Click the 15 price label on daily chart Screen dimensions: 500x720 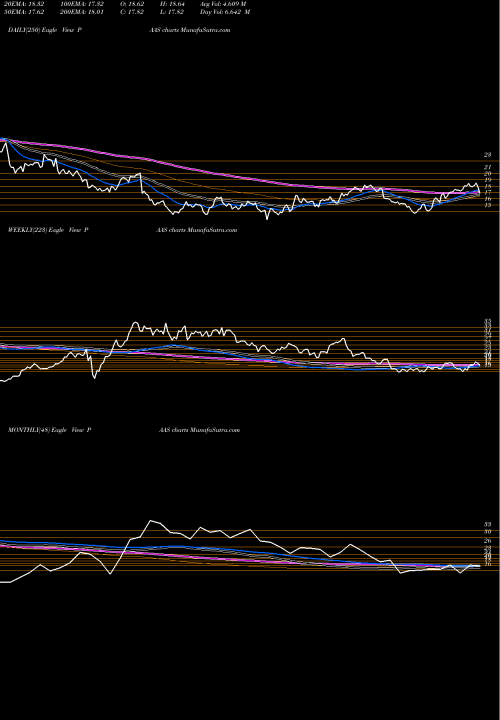click(487, 205)
